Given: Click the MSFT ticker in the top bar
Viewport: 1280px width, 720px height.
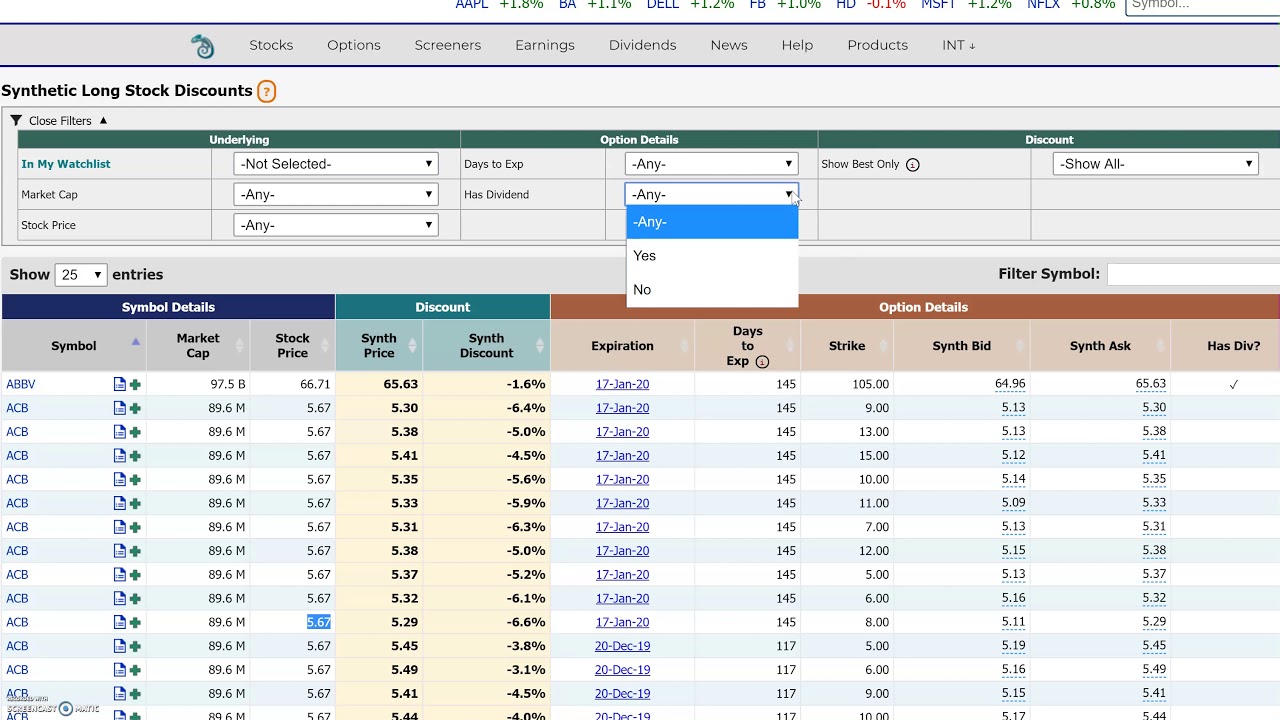Looking at the screenshot, I should (x=938, y=5).
